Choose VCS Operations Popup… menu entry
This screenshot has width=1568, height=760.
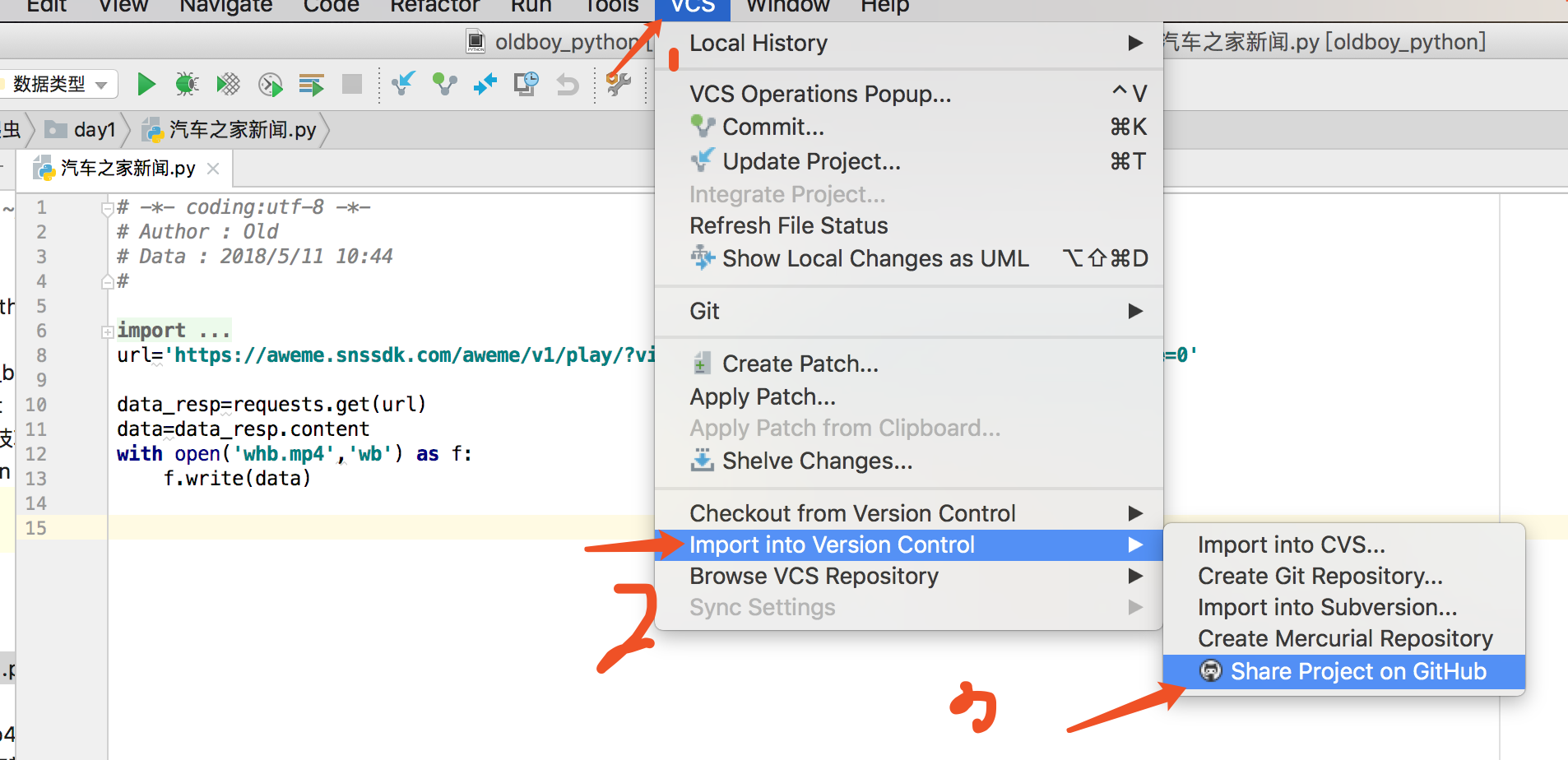tap(909, 94)
